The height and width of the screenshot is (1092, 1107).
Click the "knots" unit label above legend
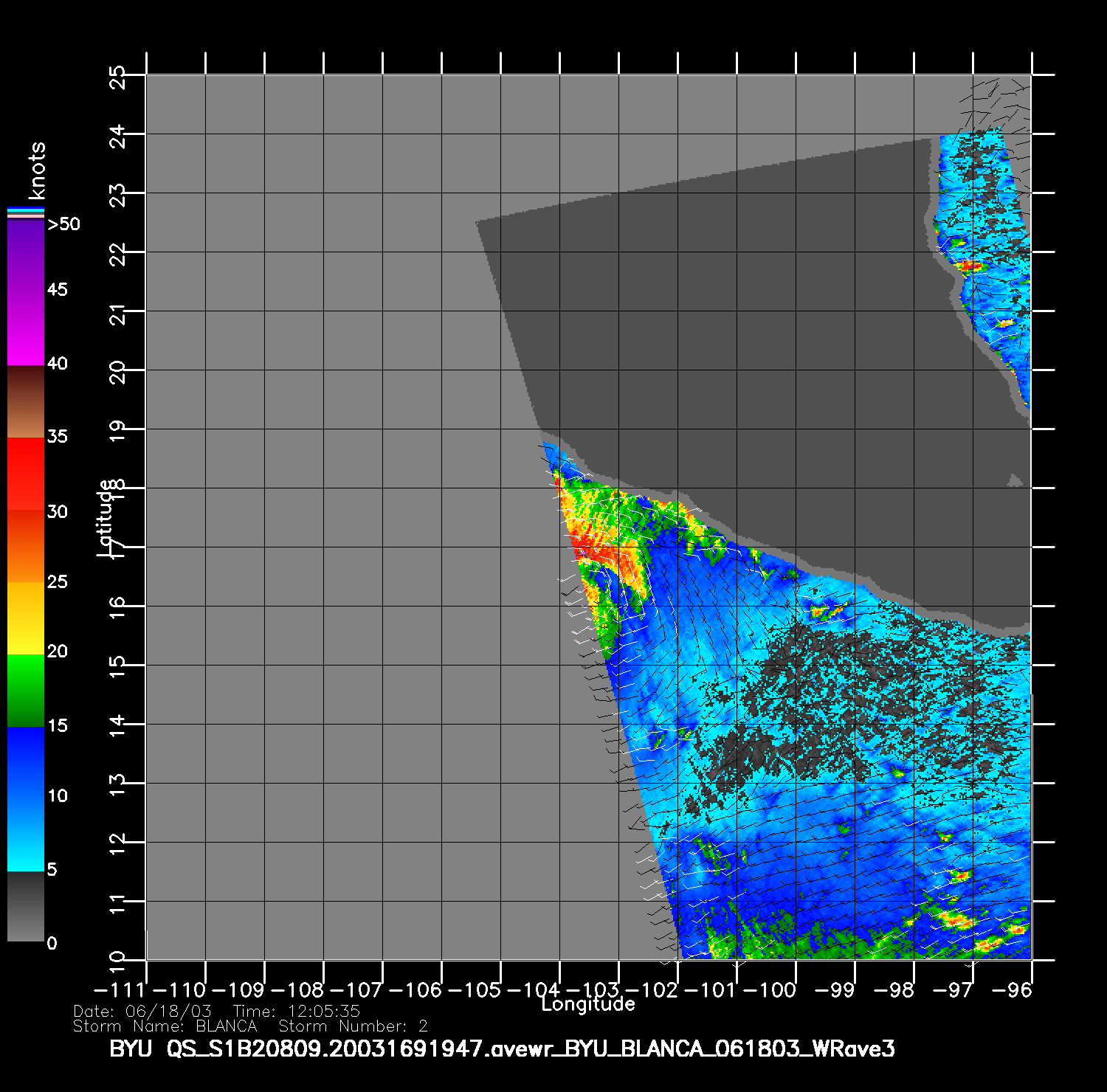coord(36,170)
